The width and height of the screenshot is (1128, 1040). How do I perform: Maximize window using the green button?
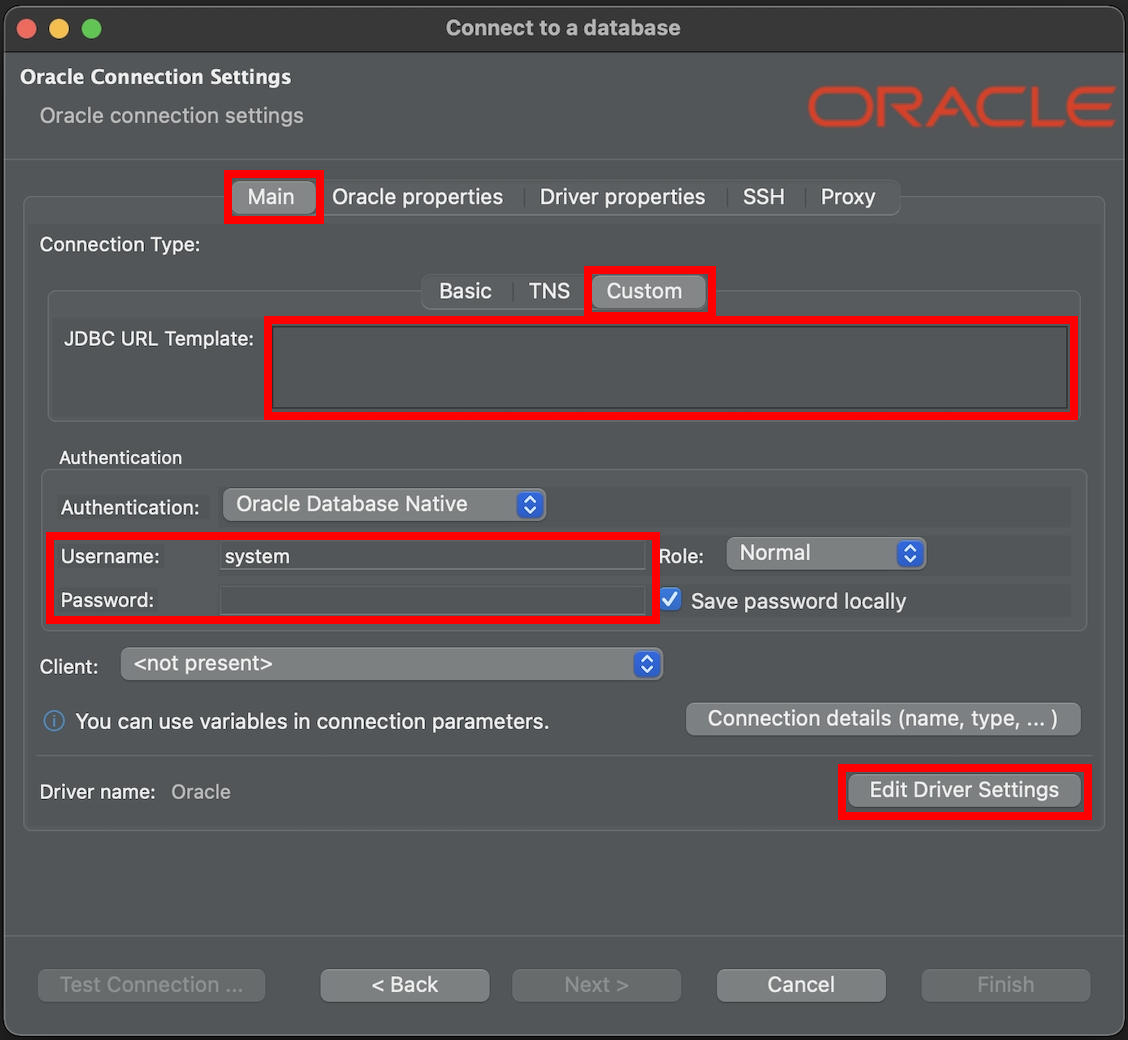(91, 29)
